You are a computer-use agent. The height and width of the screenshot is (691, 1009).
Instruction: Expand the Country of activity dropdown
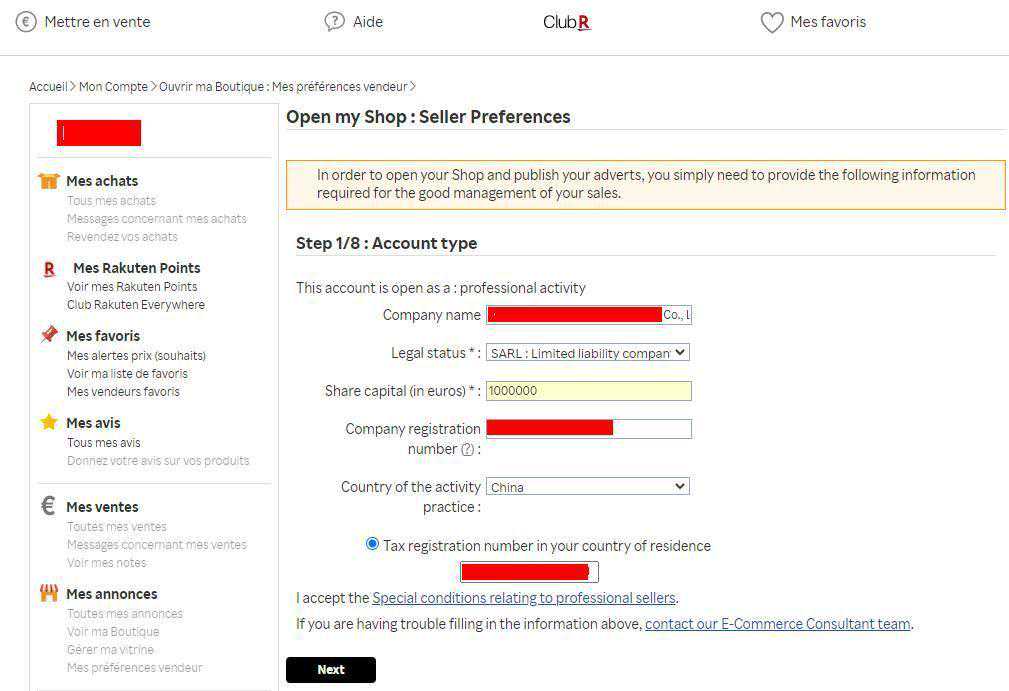pyautogui.click(x=588, y=487)
